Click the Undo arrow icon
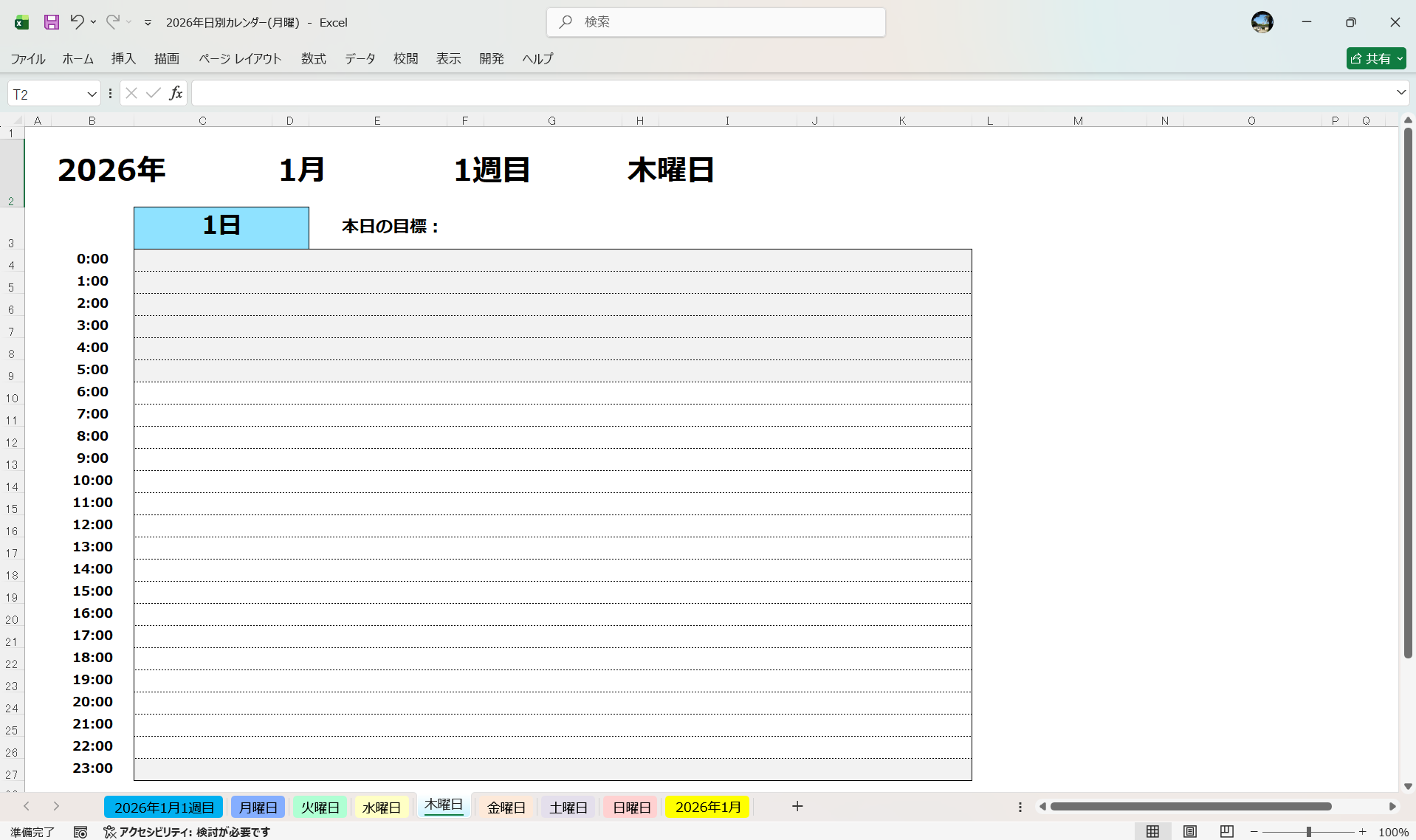Viewport: 1416px width, 840px height. pos(77,22)
